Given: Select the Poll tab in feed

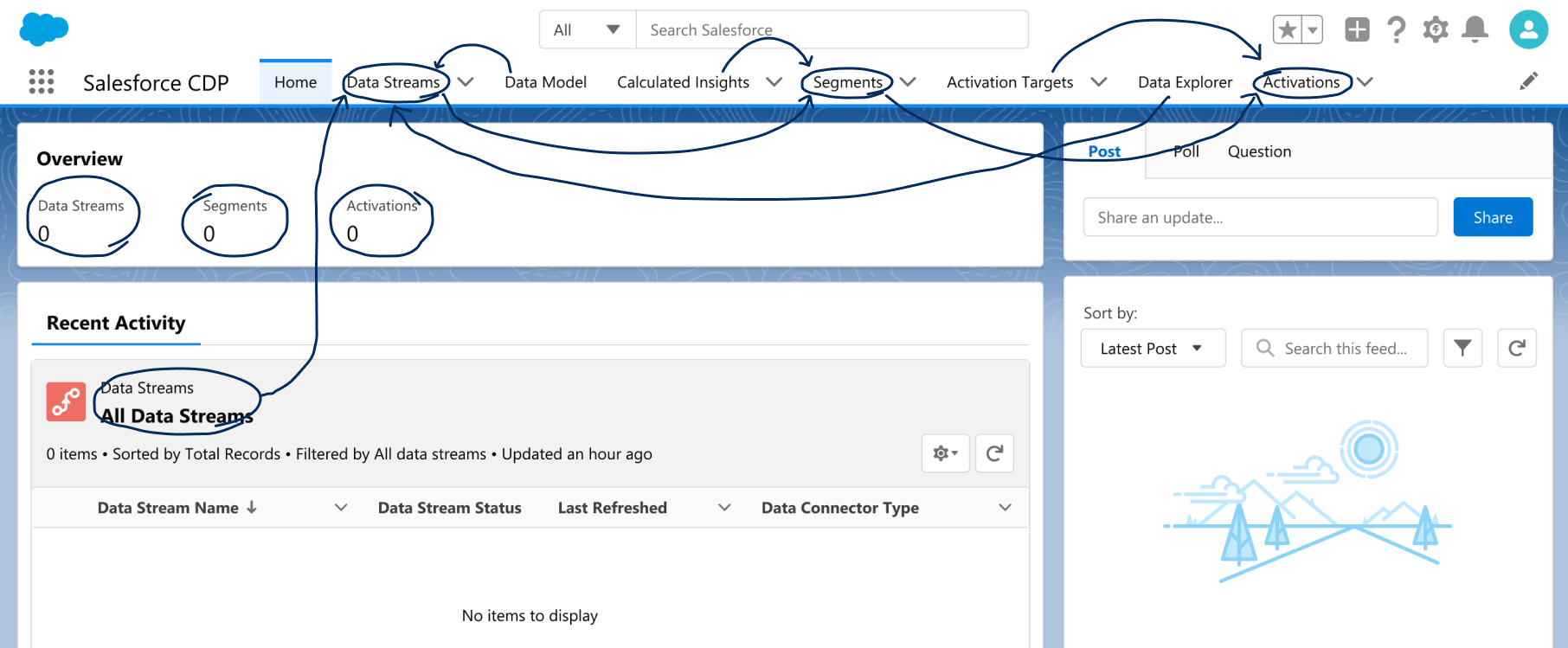Looking at the screenshot, I should pyautogui.click(x=1186, y=151).
